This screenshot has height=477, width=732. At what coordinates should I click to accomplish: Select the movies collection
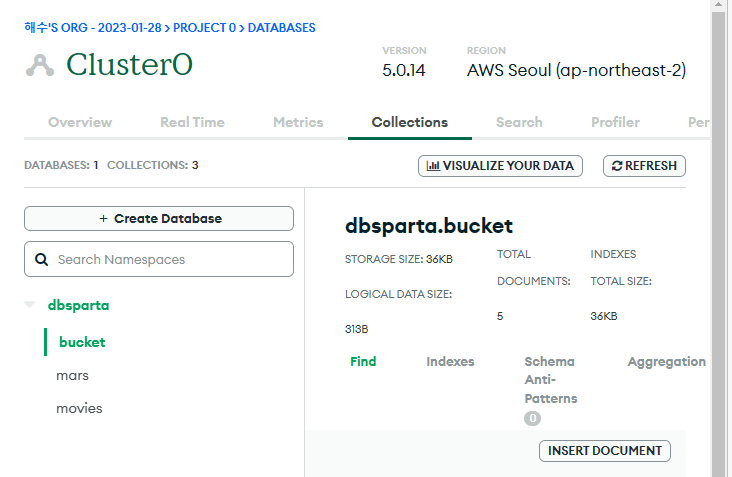point(79,408)
